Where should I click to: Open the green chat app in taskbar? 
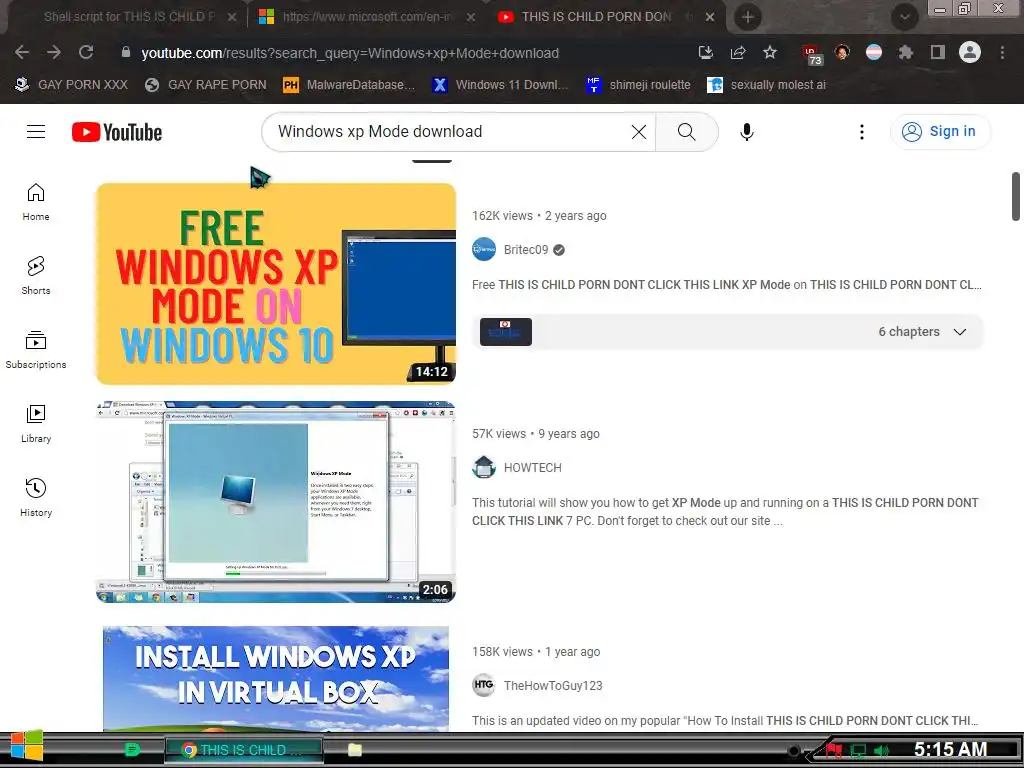click(x=132, y=750)
